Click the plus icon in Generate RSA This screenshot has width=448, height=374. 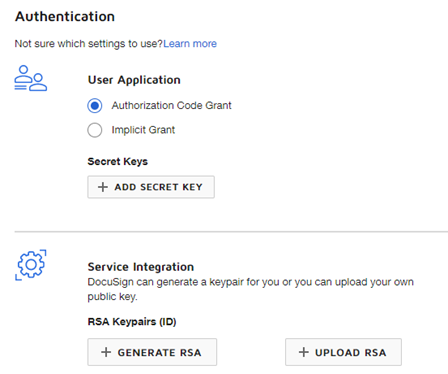[x=106, y=352]
